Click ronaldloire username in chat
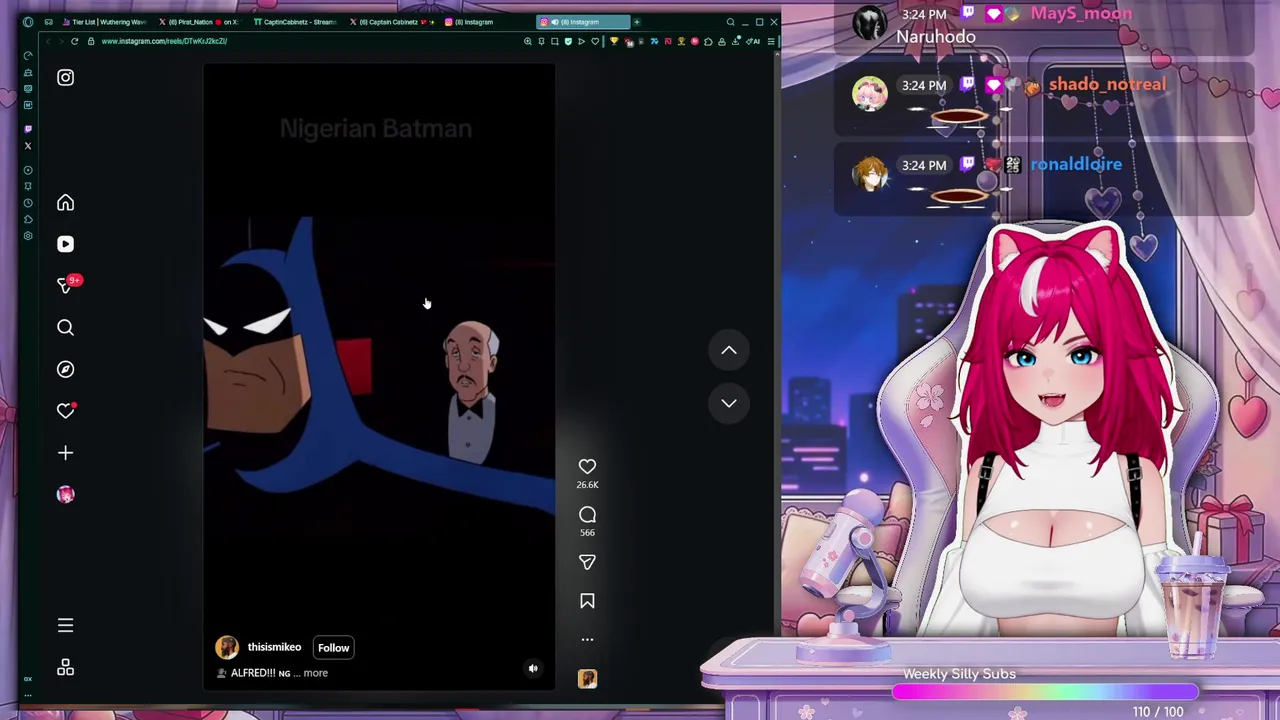The image size is (1280, 720). pyautogui.click(x=1076, y=165)
